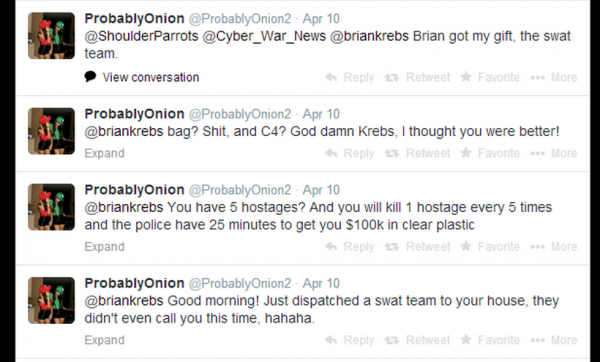
Task: Click View conversation on first tweet
Action: pos(142,77)
